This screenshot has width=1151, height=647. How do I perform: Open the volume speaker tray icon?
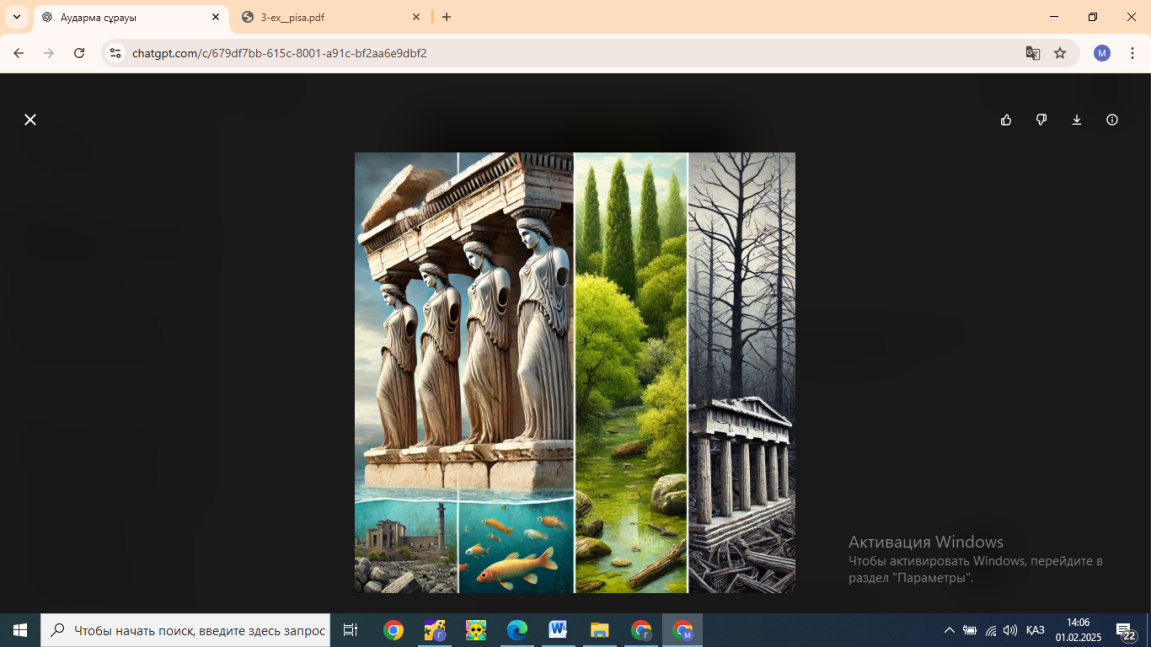1010,630
